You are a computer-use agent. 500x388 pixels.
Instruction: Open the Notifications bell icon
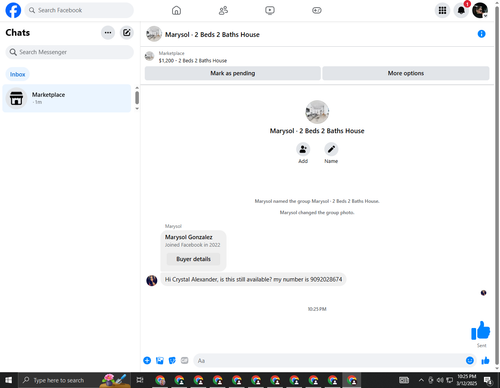coord(461,11)
